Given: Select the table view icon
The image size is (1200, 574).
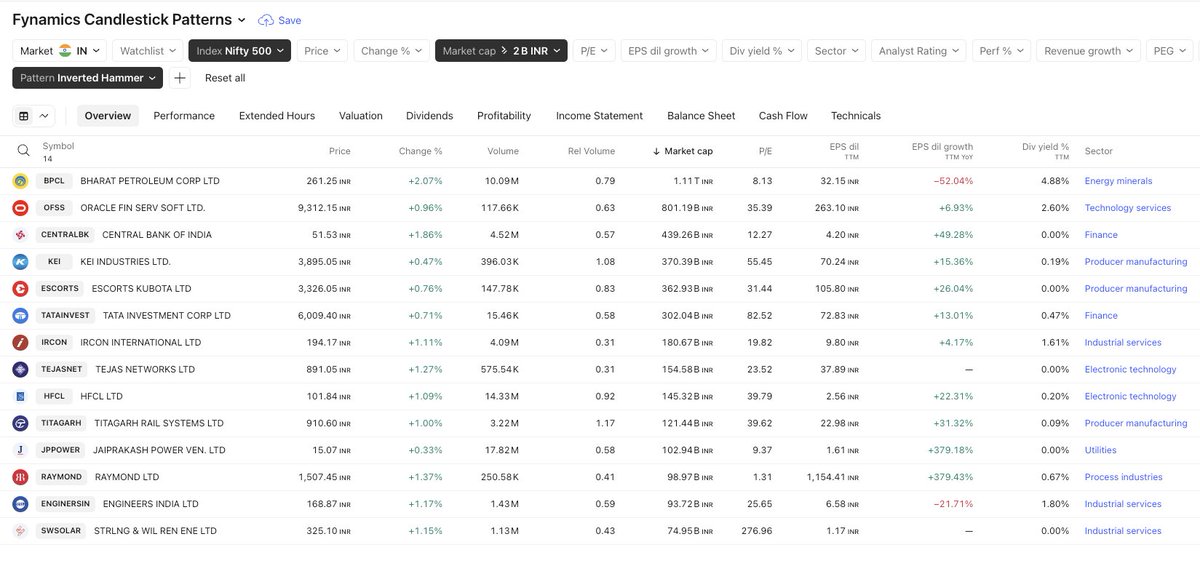Looking at the screenshot, I should [24, 116].
